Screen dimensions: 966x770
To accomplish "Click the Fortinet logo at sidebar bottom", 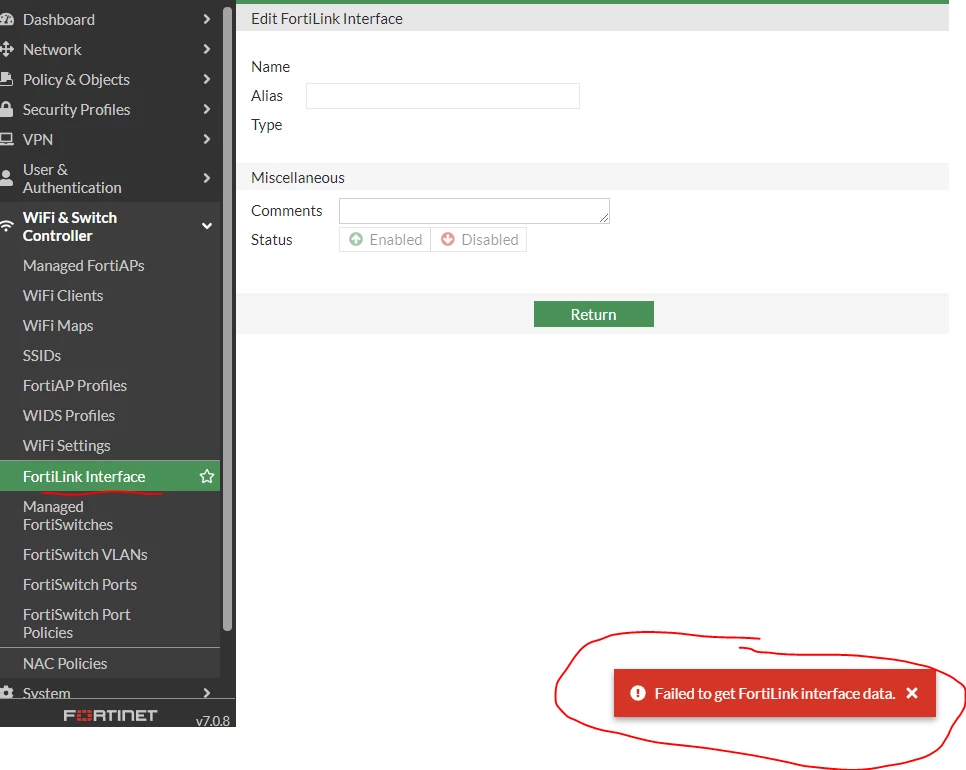I will (110, 715).
